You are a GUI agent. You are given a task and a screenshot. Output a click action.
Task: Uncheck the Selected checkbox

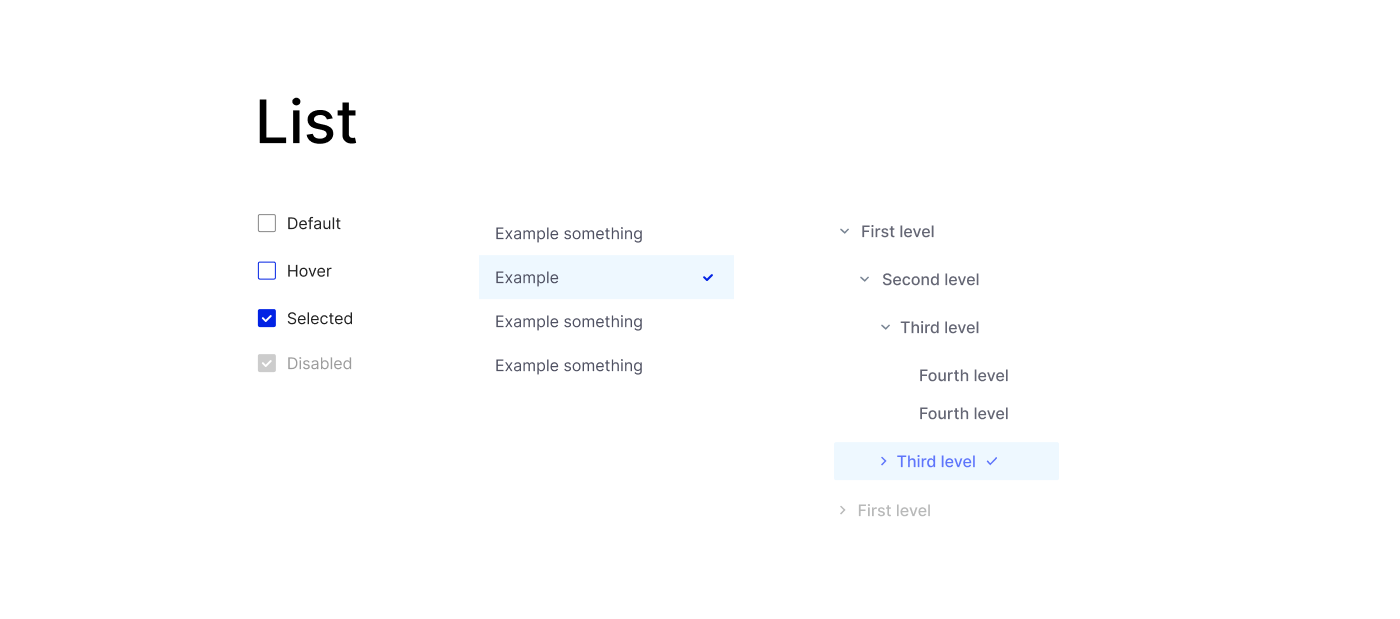coord(267,318)
